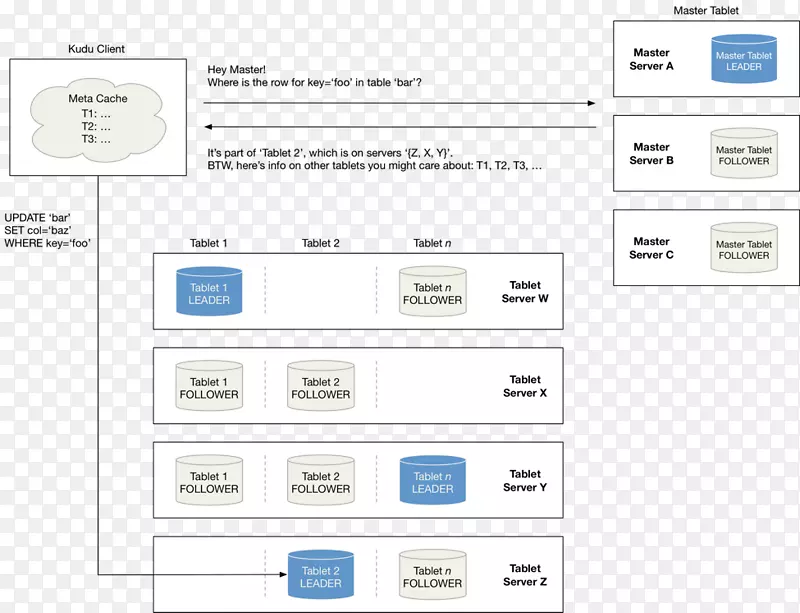Screen dimensions: 800x613
Task: Click the 'Tablet Server Y' label
Action: coord(525,481)
